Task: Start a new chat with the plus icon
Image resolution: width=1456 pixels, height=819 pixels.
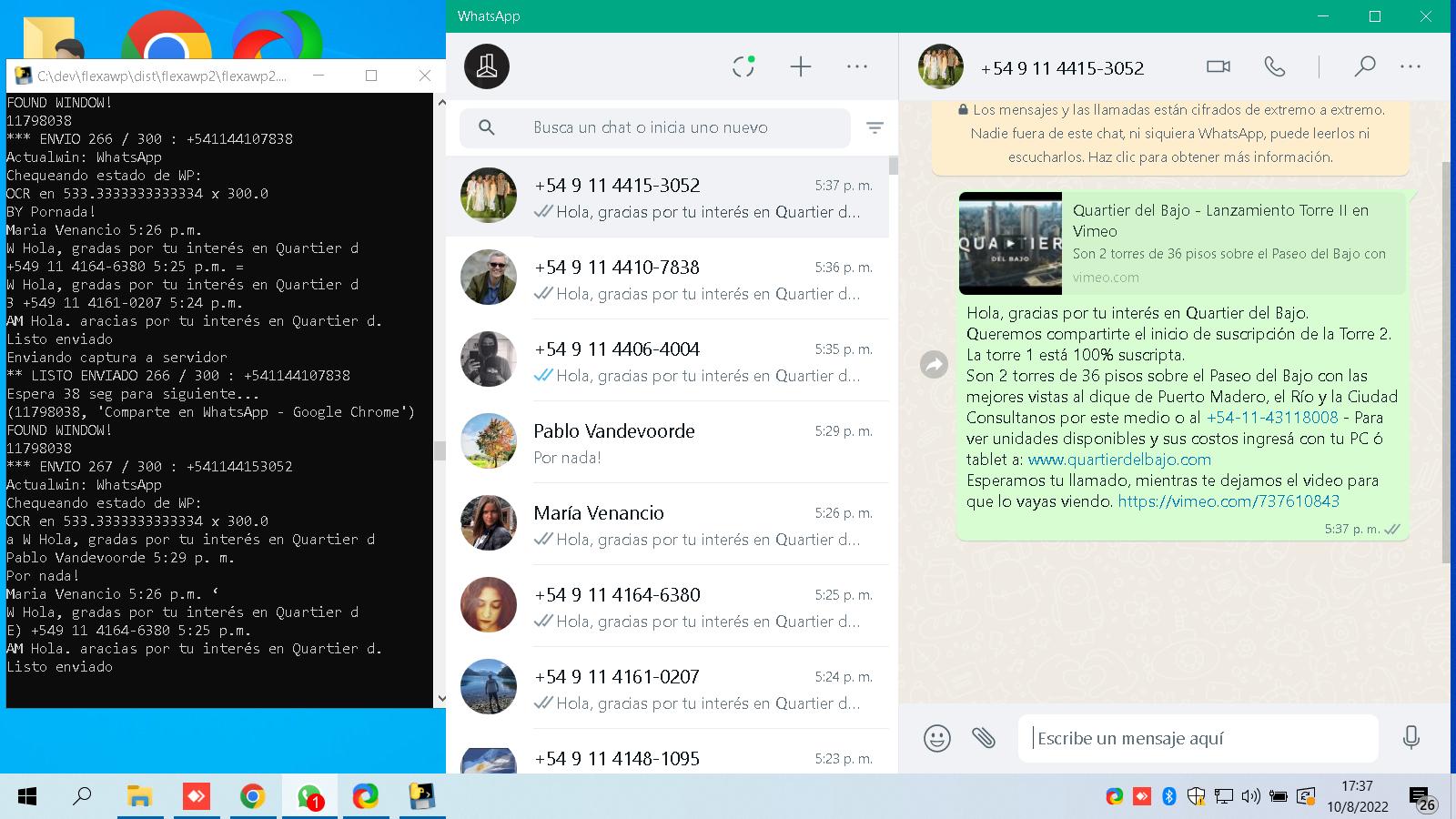Action: click(800, 66)
